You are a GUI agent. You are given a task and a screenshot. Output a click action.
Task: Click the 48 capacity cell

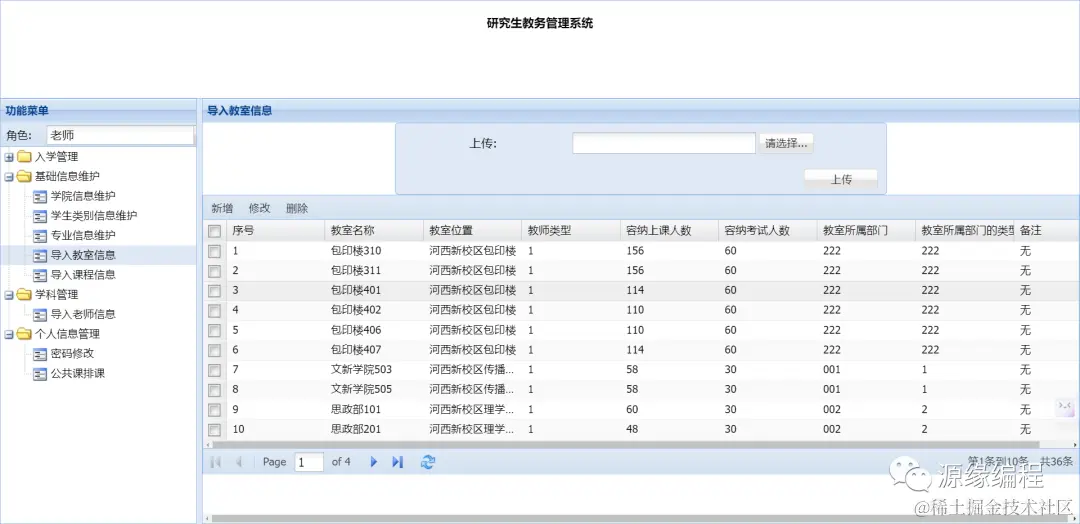669,430
